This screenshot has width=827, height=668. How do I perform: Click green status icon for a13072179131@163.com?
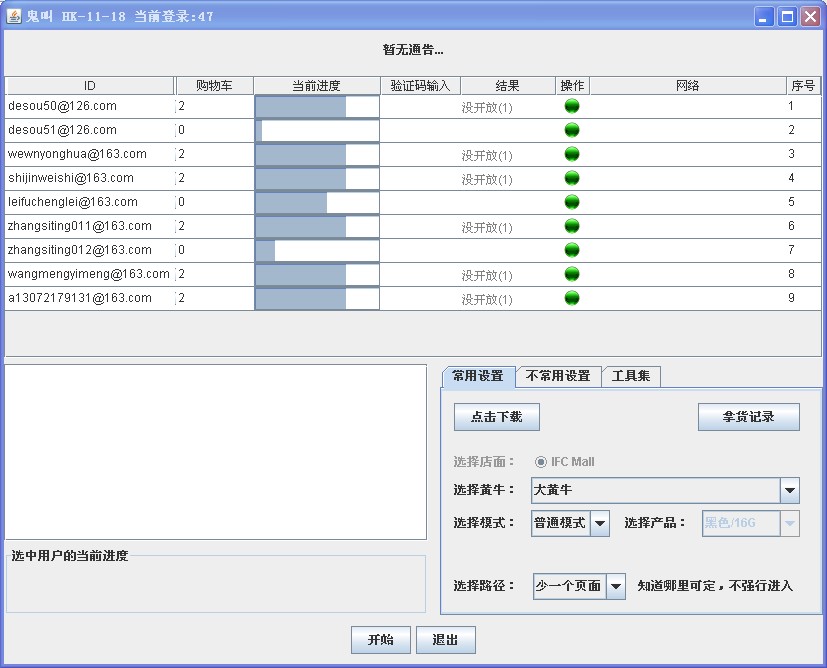pos(572,298)
